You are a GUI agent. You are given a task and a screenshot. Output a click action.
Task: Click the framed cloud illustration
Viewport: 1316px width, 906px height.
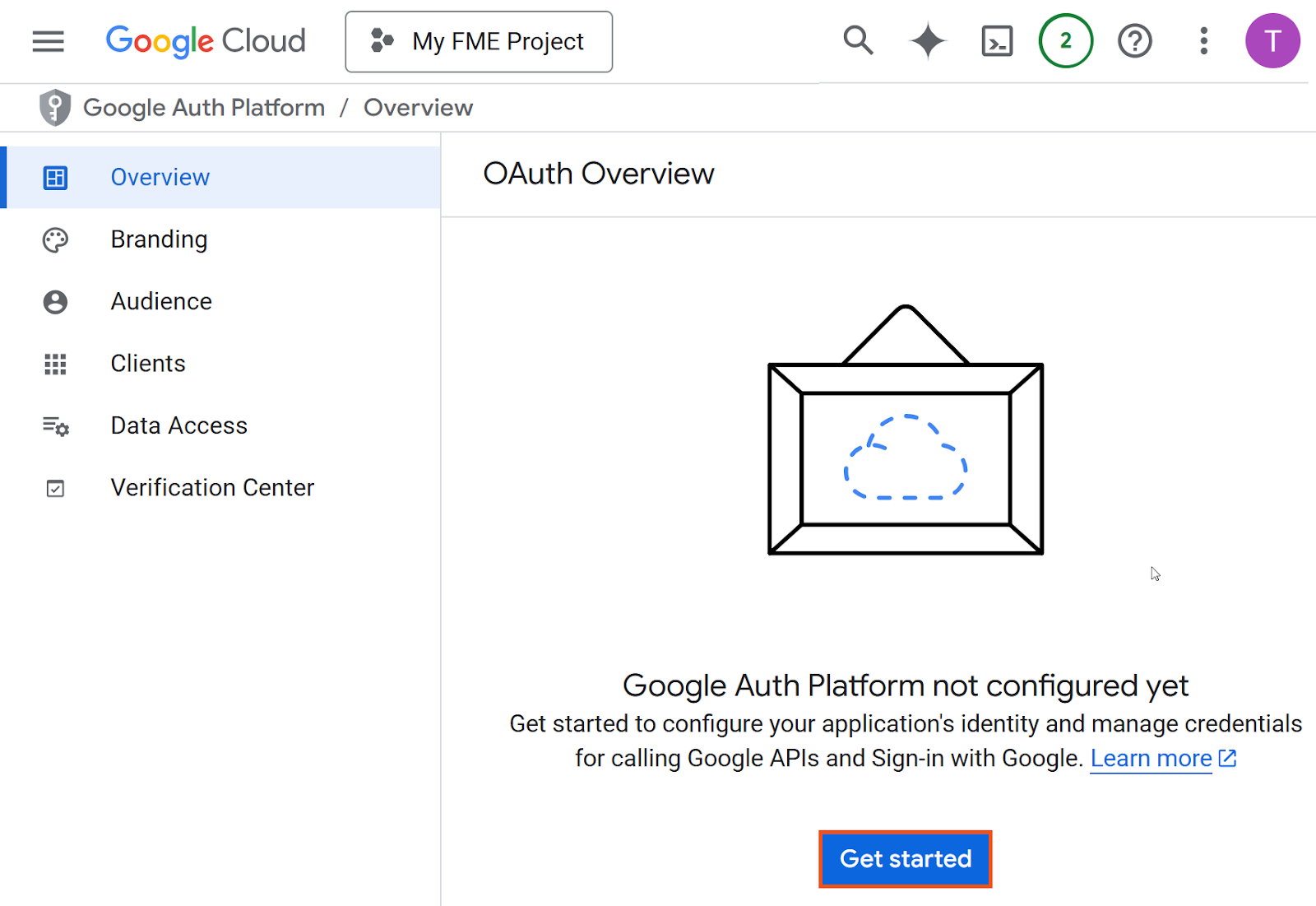[x=906, y=430]
